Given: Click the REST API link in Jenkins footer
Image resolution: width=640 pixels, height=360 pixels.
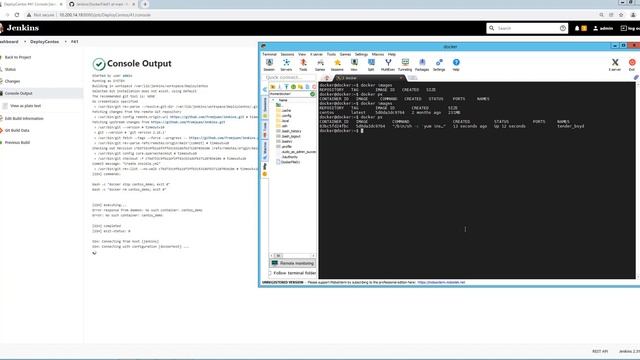Looking at the screenshot, I should tap(600, 351).
